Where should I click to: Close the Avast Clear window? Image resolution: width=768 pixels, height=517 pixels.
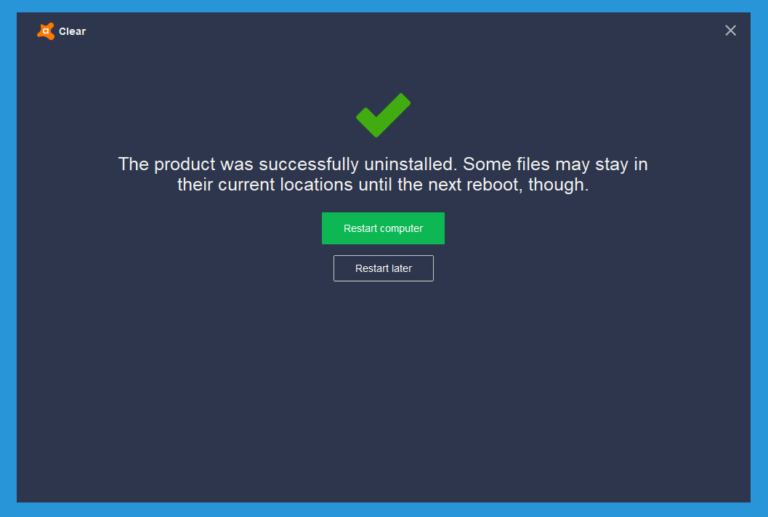click(730, 31)
